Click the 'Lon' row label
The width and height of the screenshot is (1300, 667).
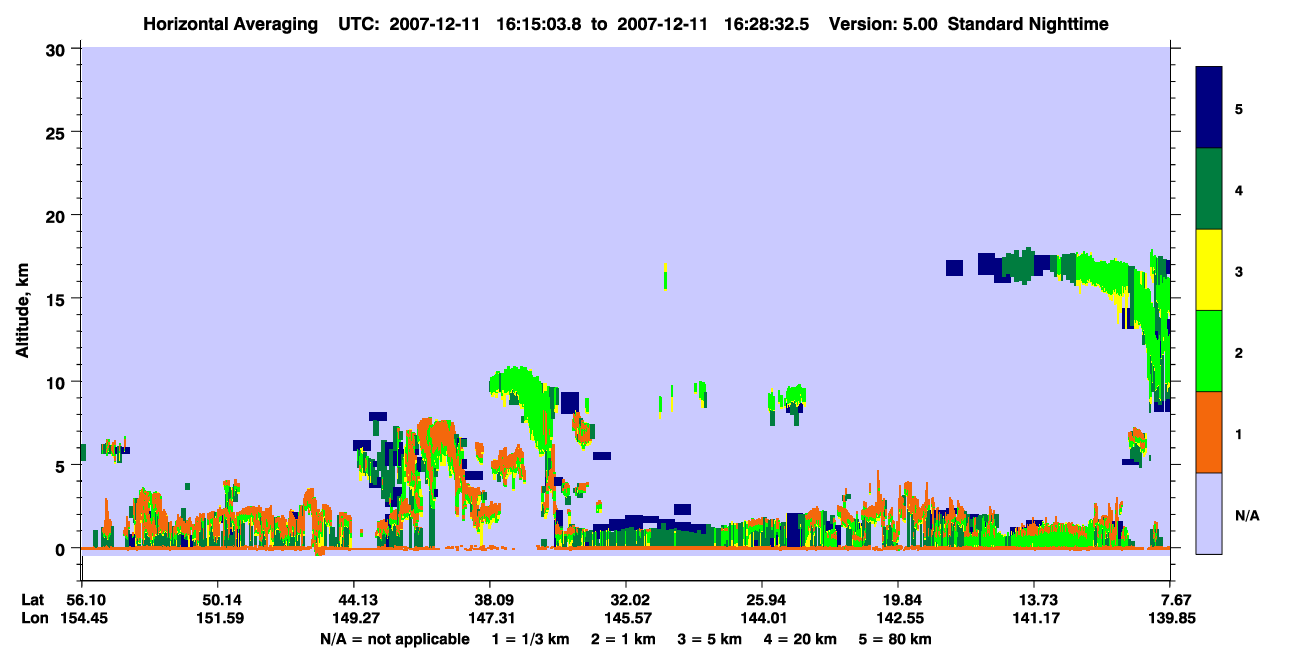click(34, 618)
